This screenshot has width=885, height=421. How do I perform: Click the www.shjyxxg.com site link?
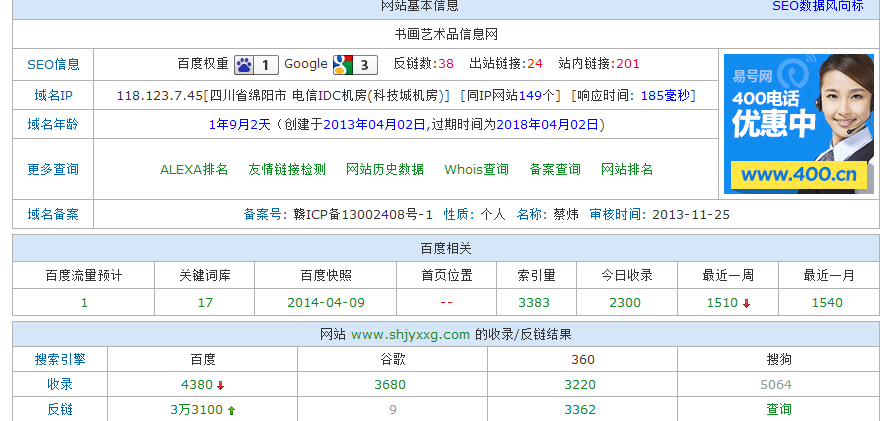click(x=410, y=335)
